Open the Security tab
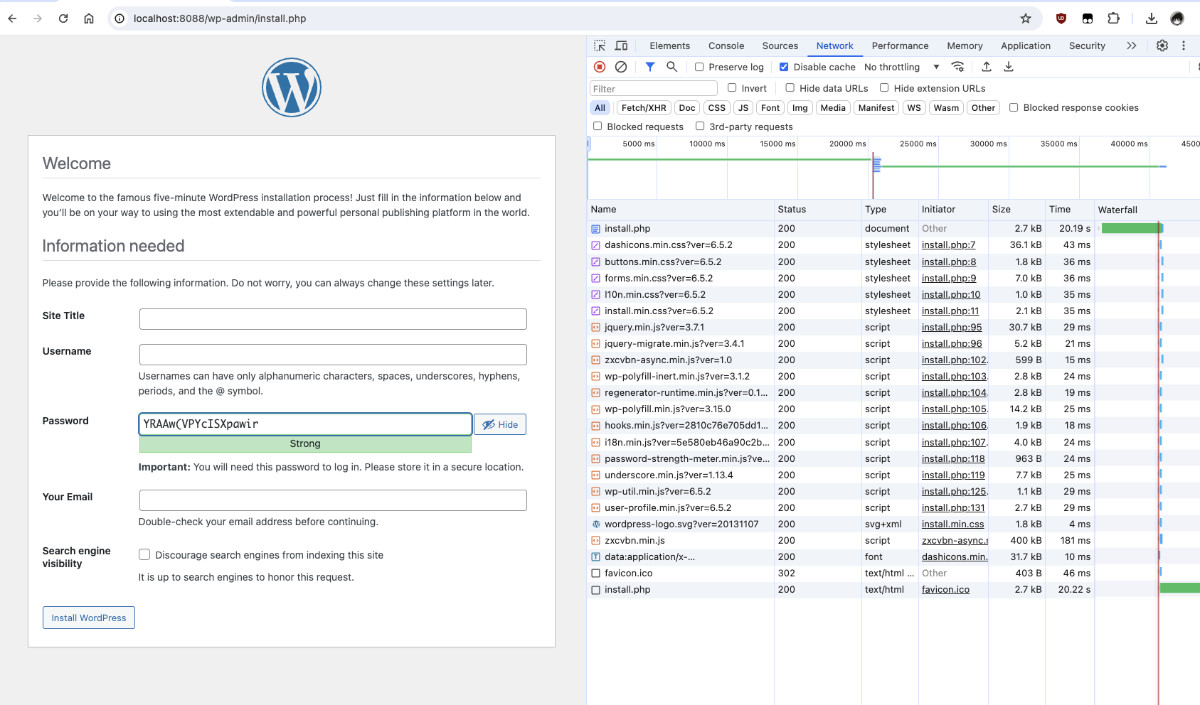This screenshot has width=1200, height=705. point(1087,46)
